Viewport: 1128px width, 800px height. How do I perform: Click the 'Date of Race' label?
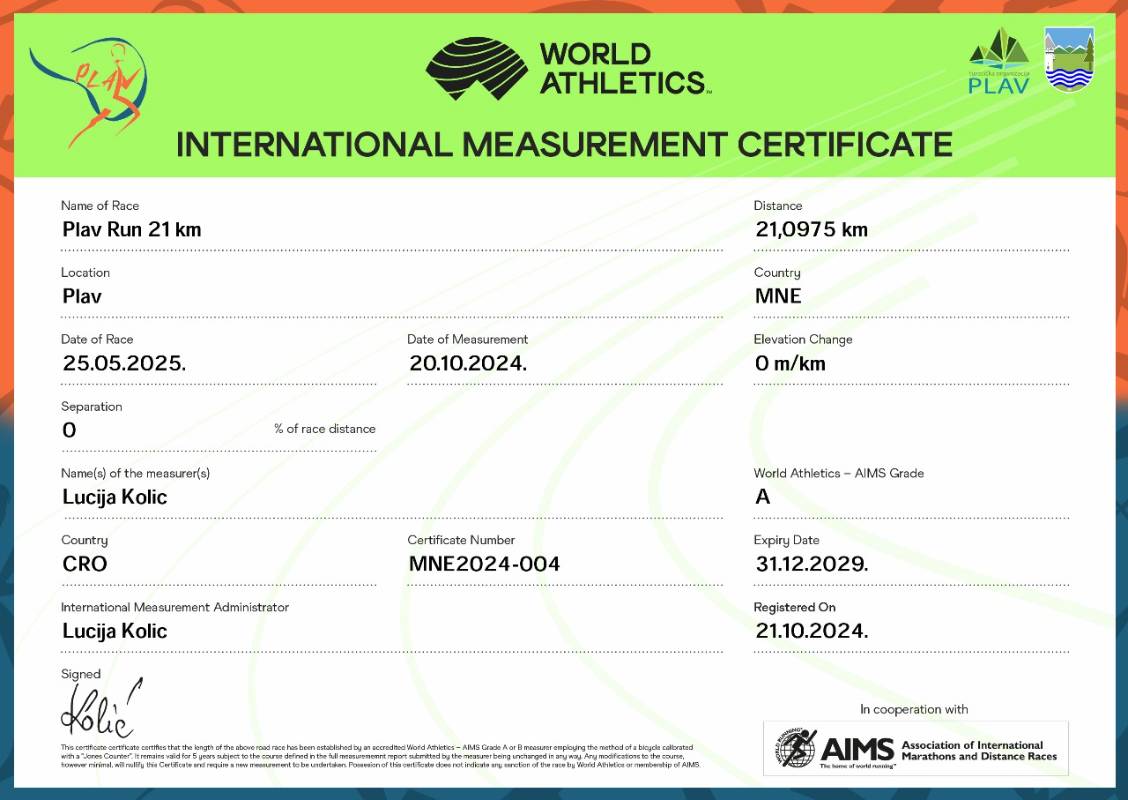pyautogui.click(x=97, y=339)
